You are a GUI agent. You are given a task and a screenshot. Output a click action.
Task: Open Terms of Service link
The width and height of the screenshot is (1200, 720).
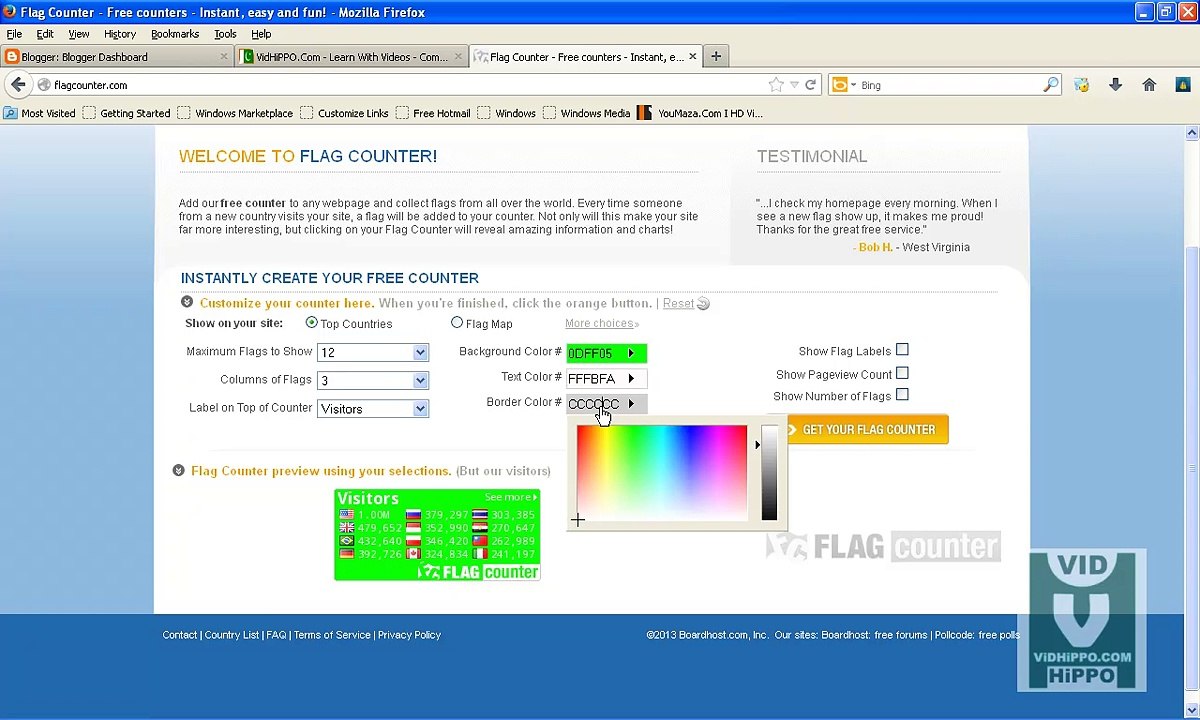[332, 635]
